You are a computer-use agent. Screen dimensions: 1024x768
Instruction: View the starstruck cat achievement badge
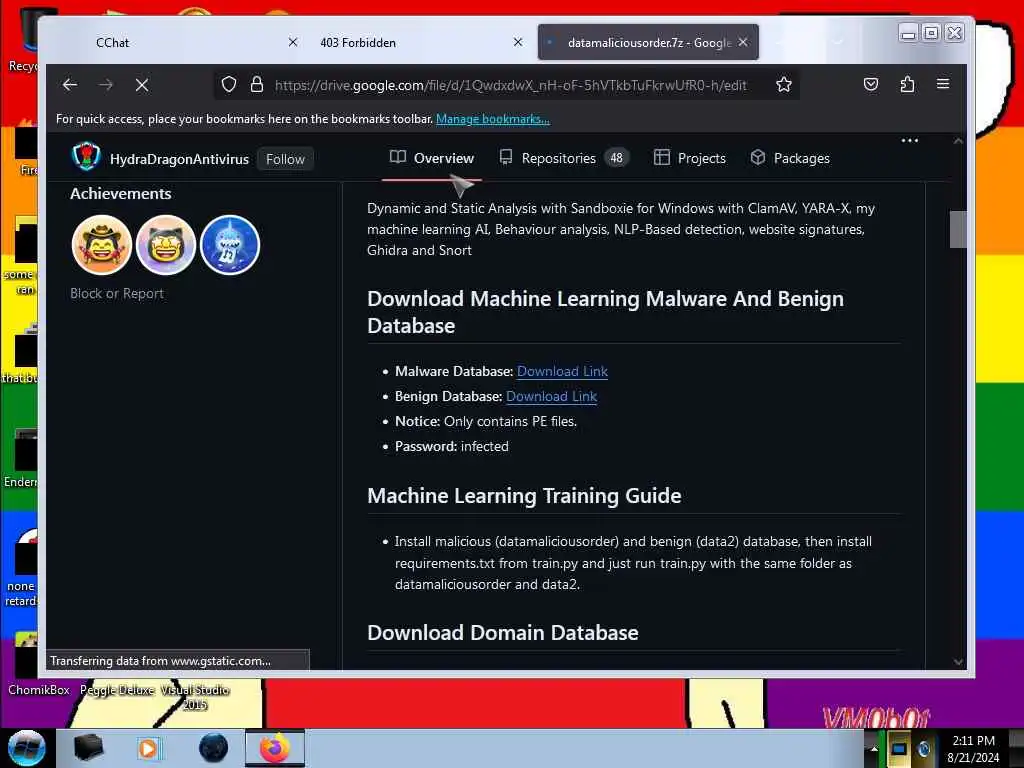(166, 246)
